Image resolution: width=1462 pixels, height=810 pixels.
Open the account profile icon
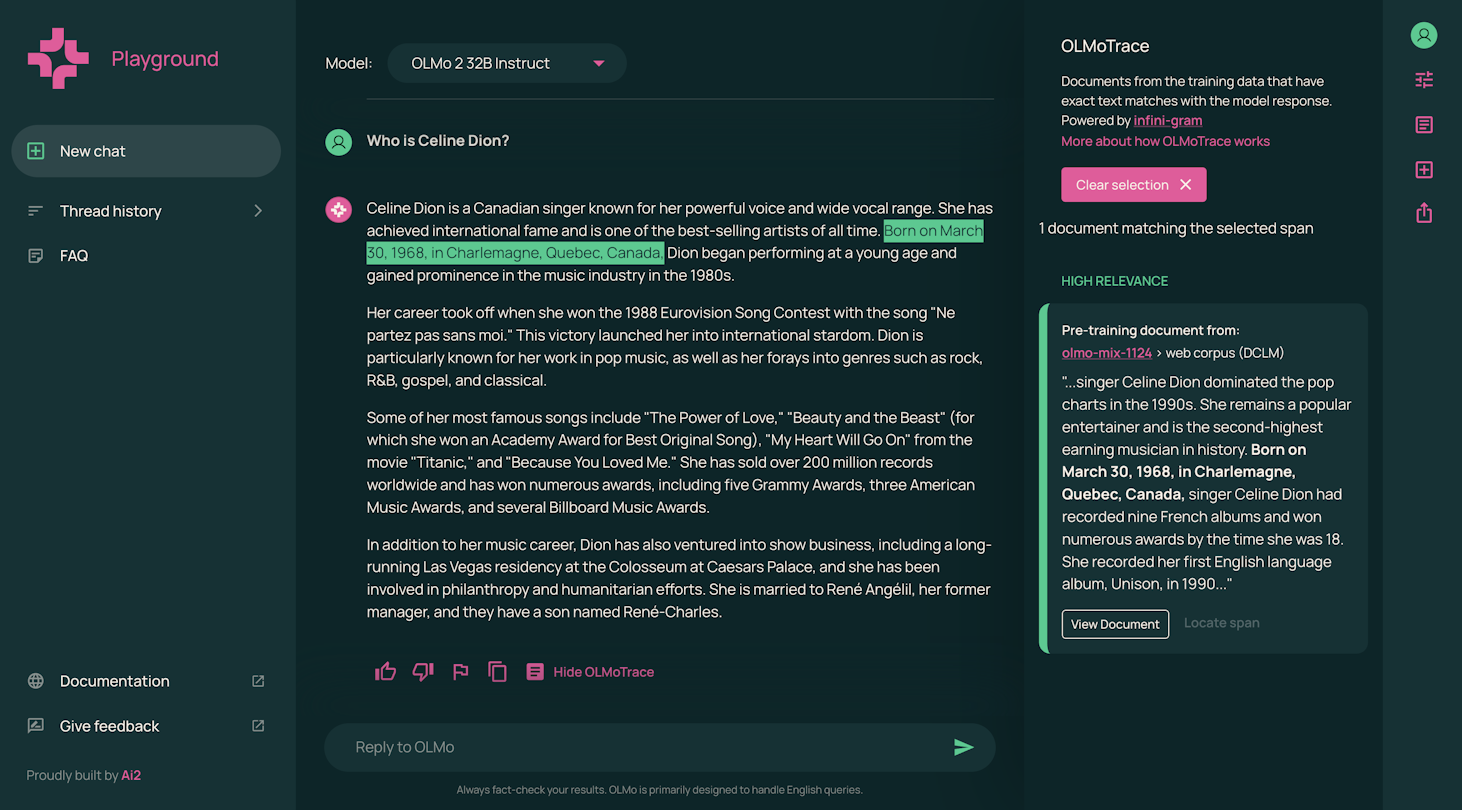[x=1424, y=35]
